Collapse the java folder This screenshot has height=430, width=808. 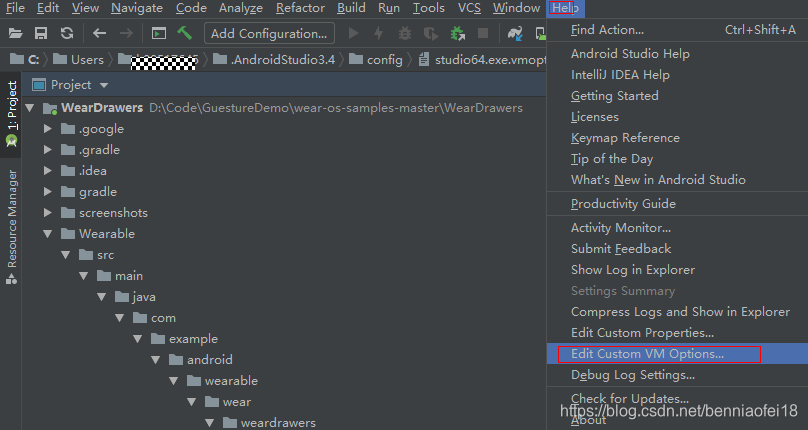tap(102, 297)
